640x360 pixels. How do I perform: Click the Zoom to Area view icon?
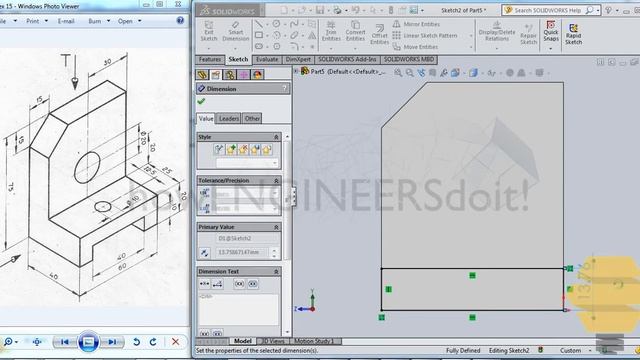[x=409, y=73]
